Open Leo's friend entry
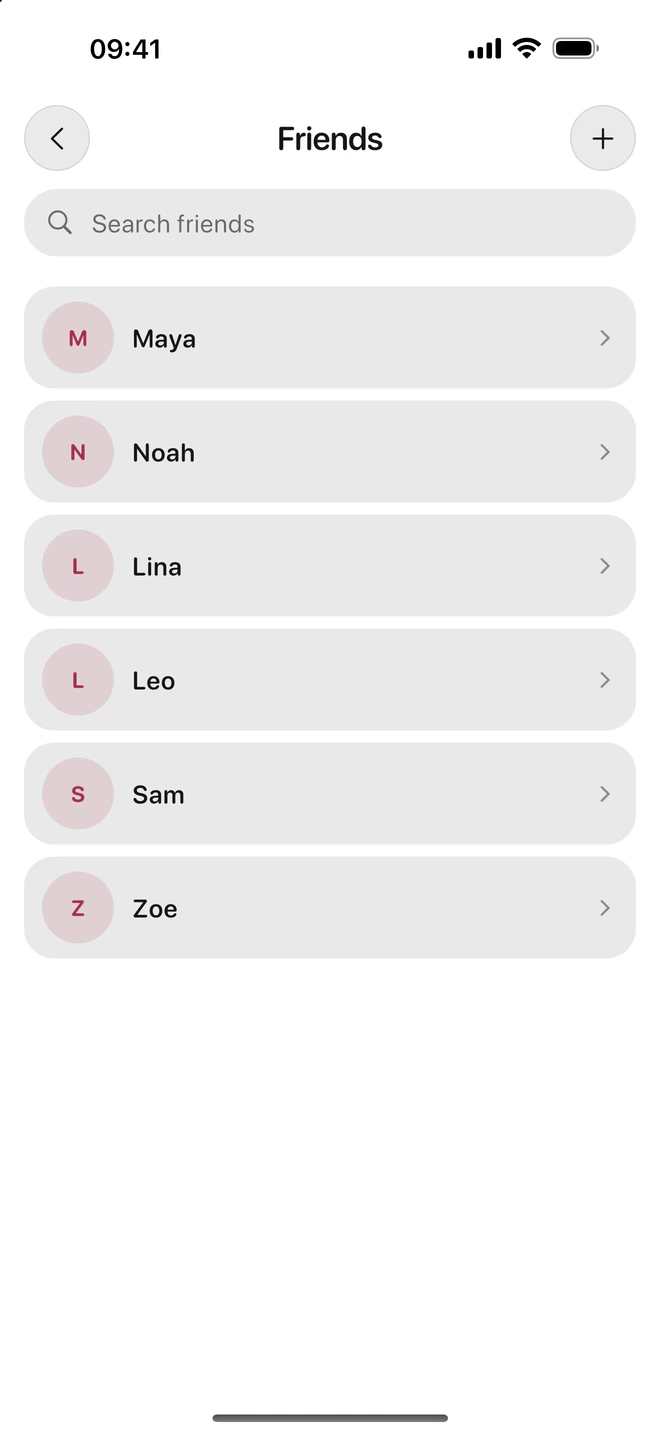The image size is (660, 1434). [x=330, y=680]
